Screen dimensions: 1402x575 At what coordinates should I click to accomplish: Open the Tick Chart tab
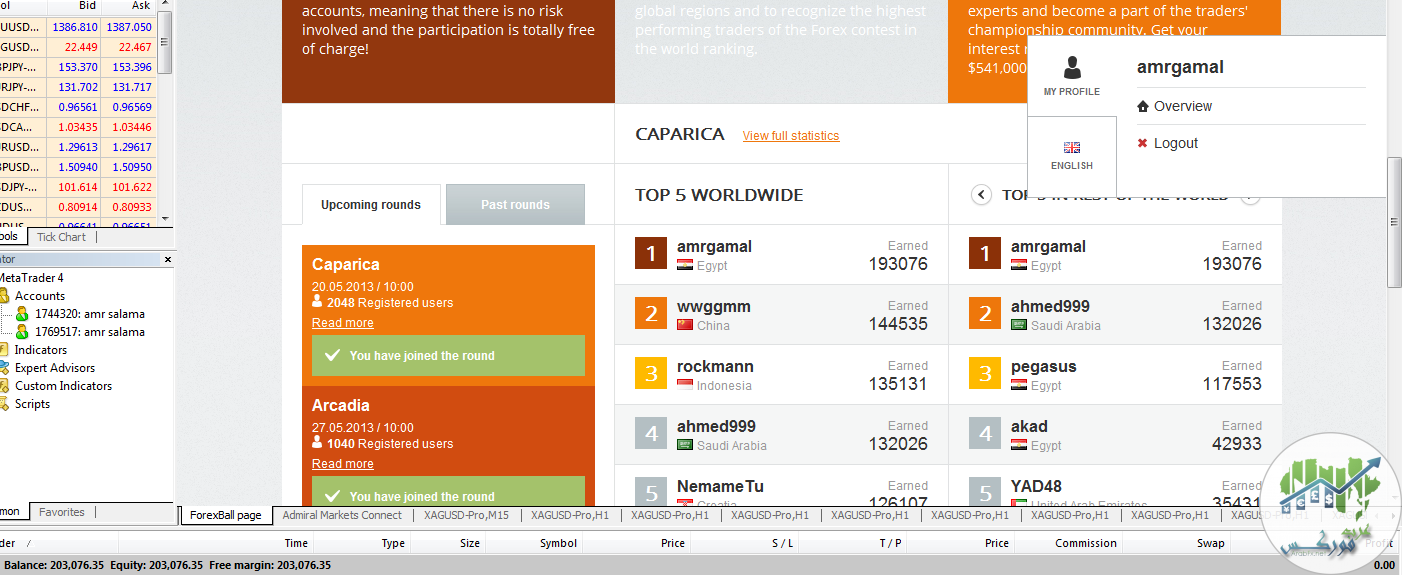click(61, 237)
